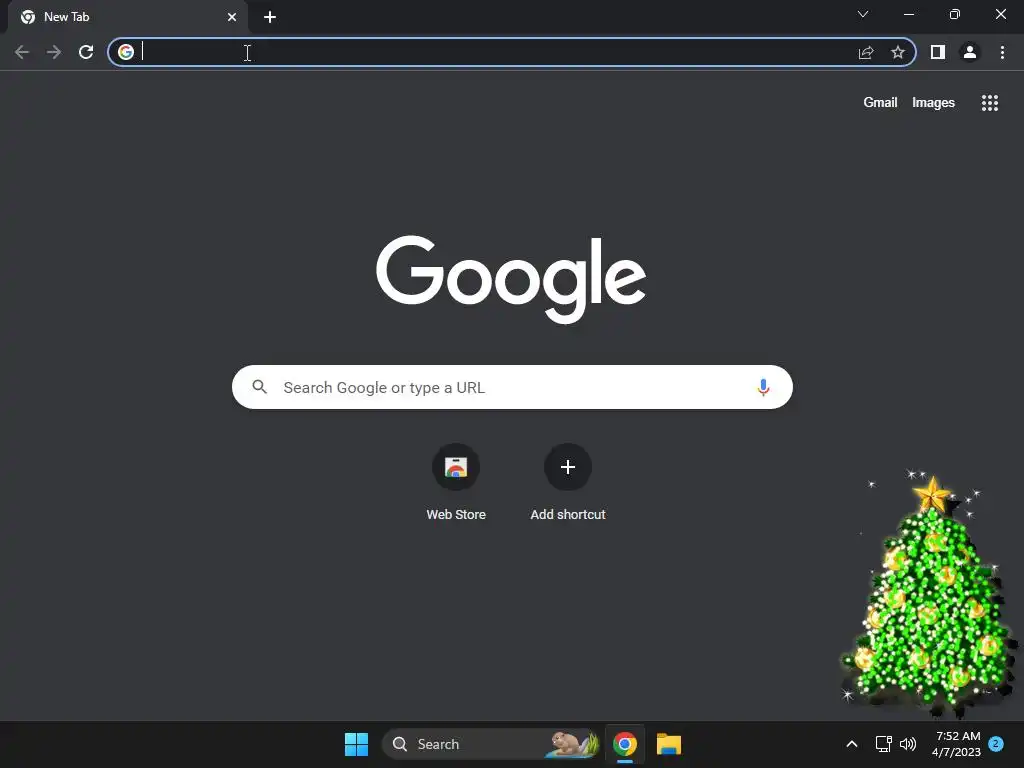
Task: Open the Images link
Action: click(x=933, y=103)
